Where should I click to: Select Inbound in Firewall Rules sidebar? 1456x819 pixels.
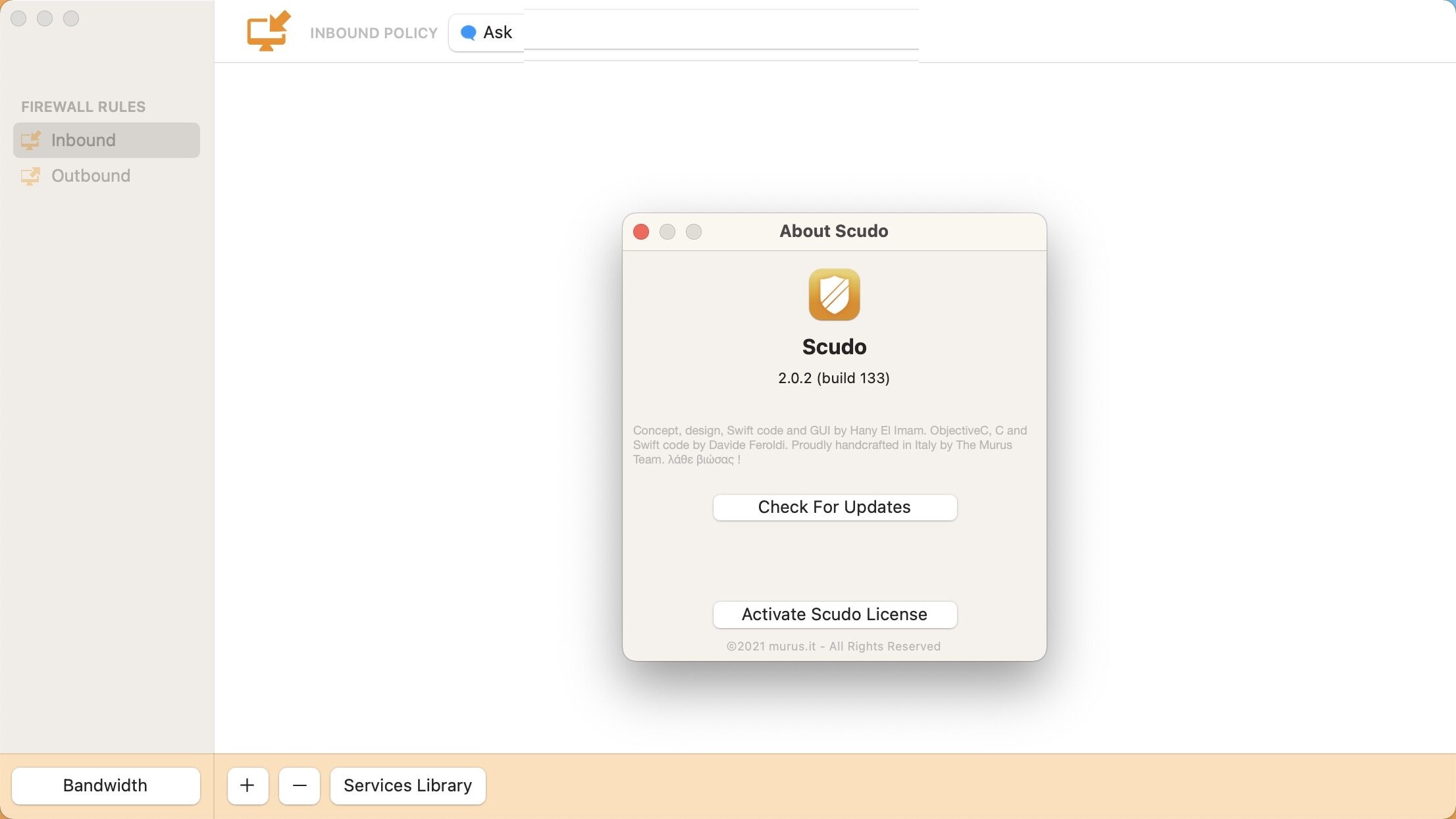[107, 140]
